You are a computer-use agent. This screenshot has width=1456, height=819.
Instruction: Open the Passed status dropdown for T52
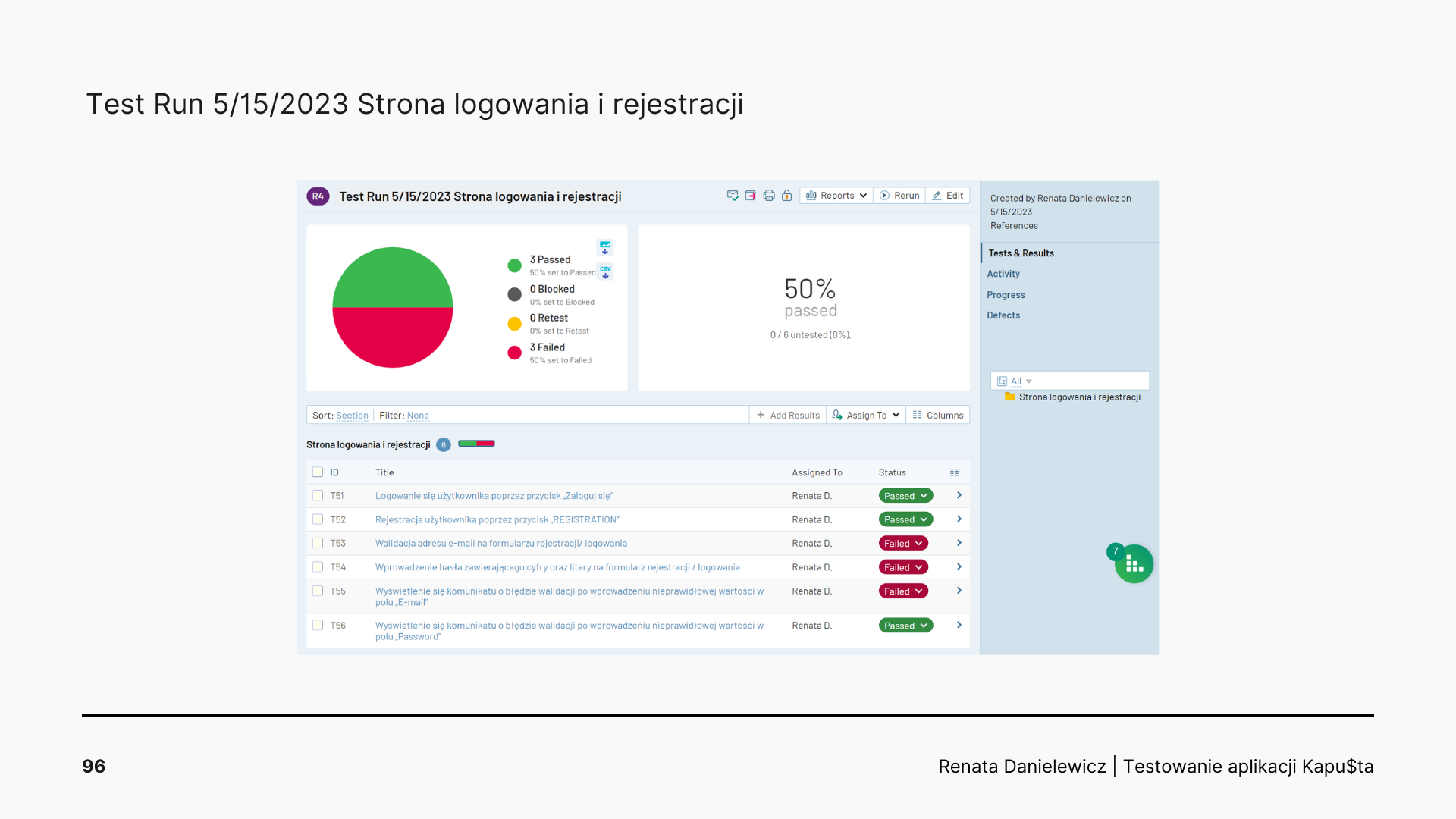pyautogui.click(x=906, y=519)
